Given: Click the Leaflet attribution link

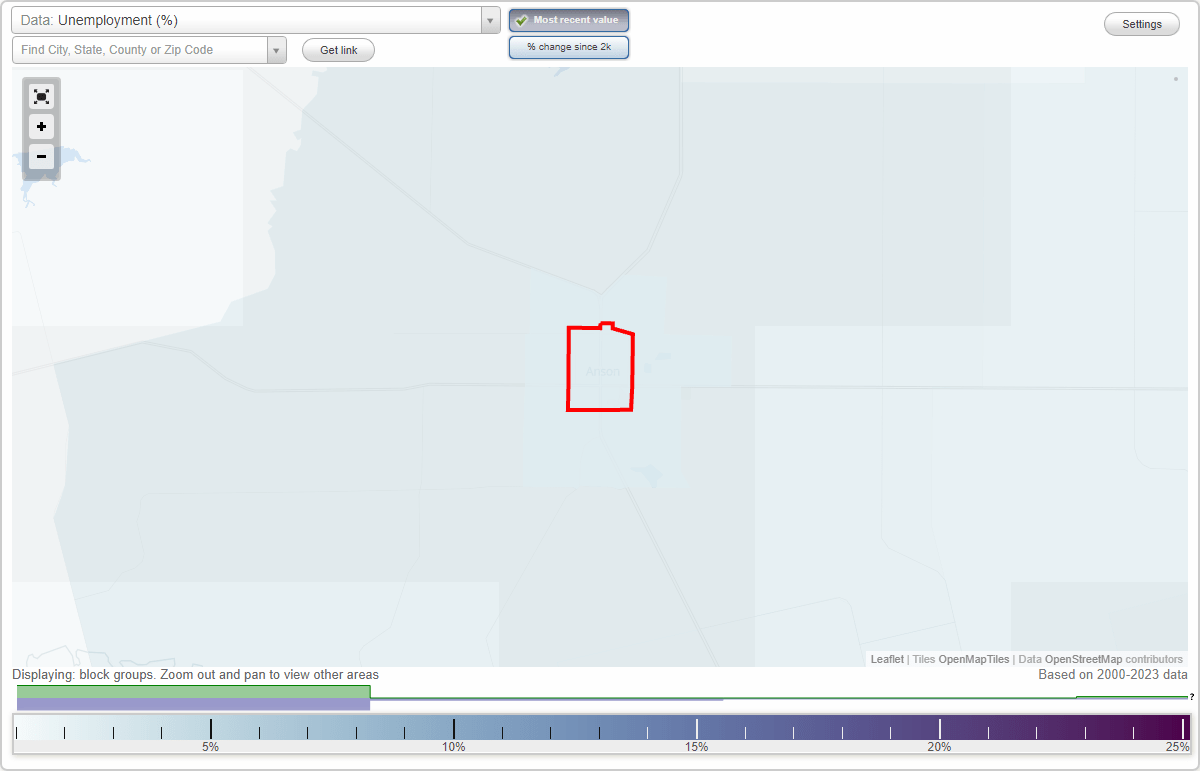Looking at the screenshot, I should click(x=886, y=659).
